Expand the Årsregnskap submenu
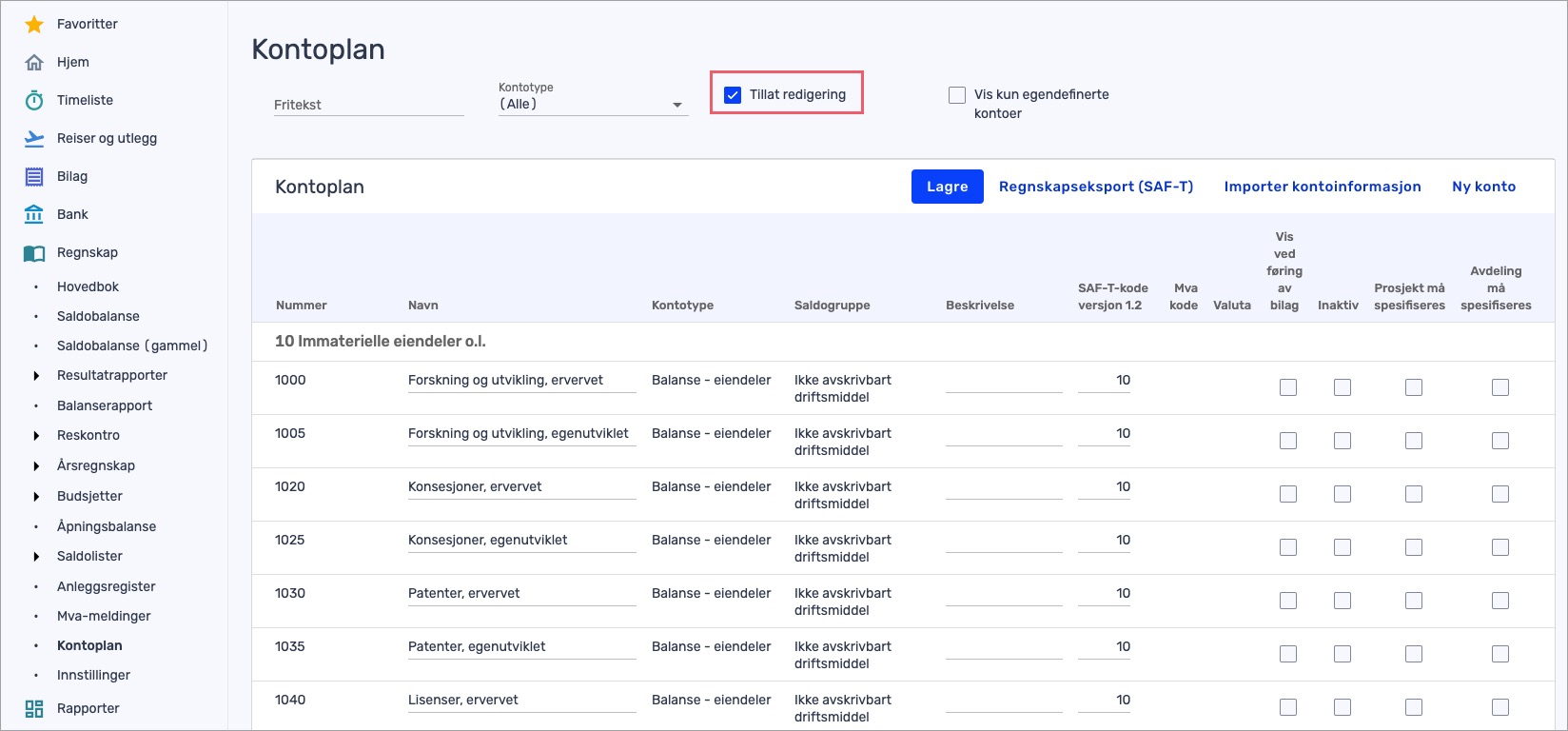1568x731 pixels. 36,466
